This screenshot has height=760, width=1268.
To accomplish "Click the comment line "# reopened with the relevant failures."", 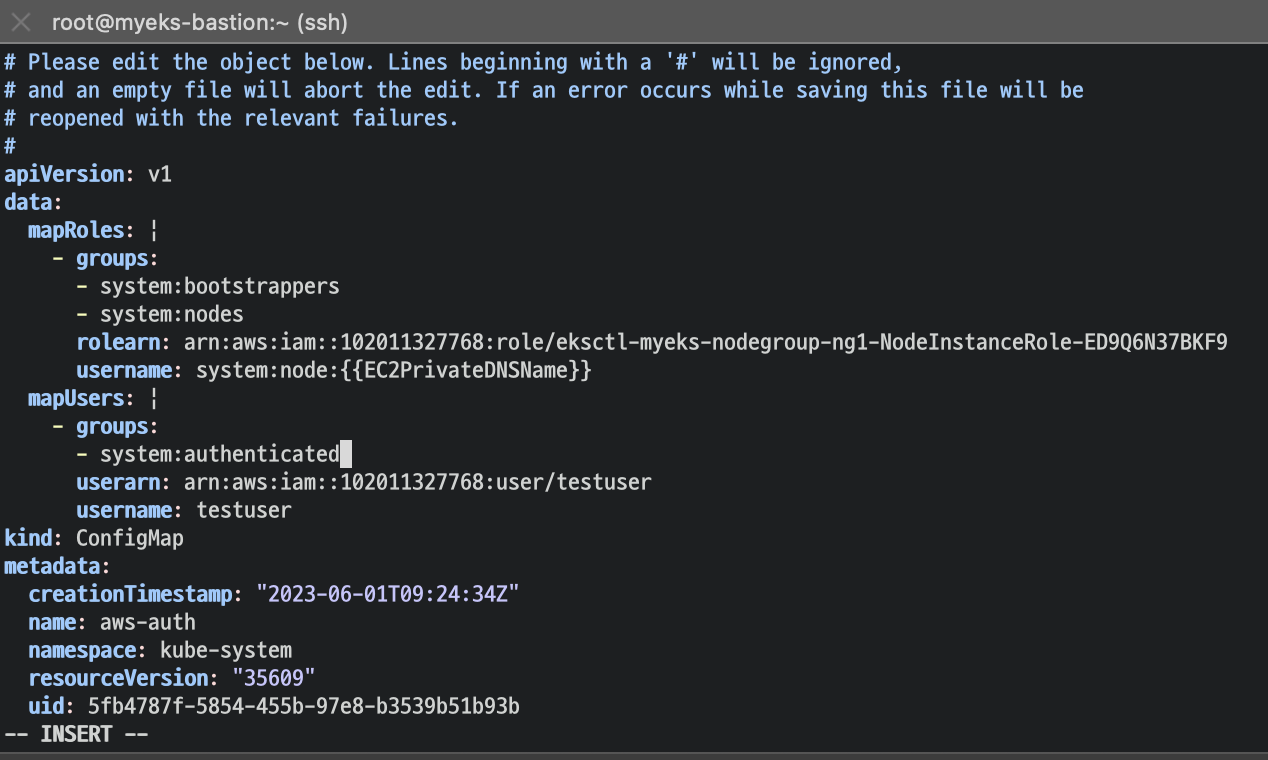I will pos(231,118).
